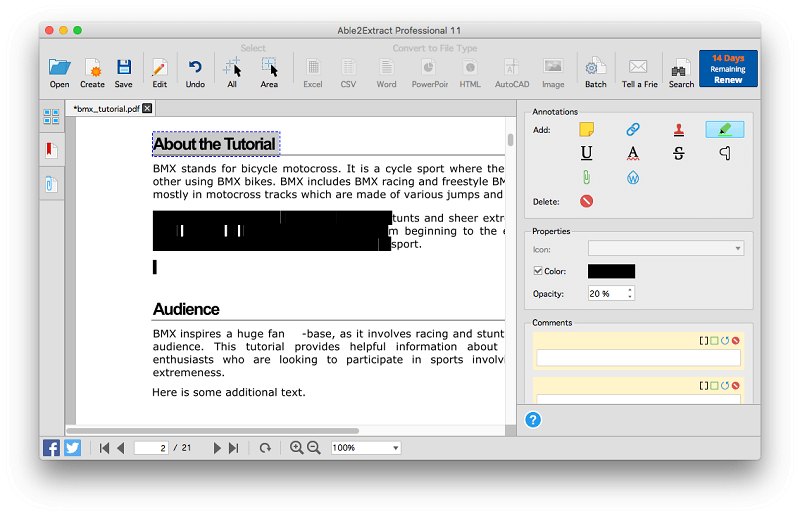Click the horizontal scrollbar below the document

[213, 431]
